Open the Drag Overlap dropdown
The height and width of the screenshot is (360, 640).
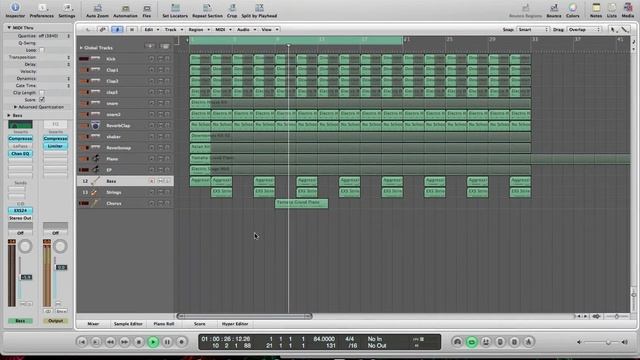click(x=584, y=29)
